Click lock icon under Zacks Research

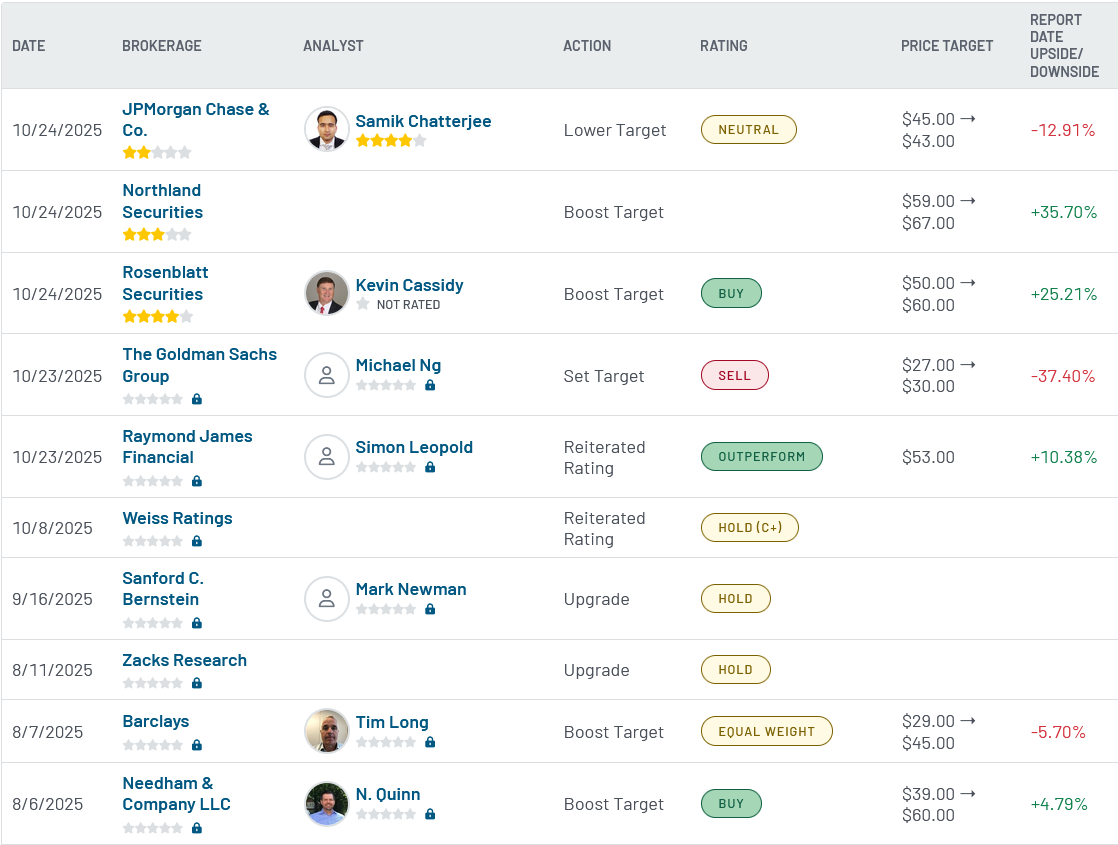(197, 682)
